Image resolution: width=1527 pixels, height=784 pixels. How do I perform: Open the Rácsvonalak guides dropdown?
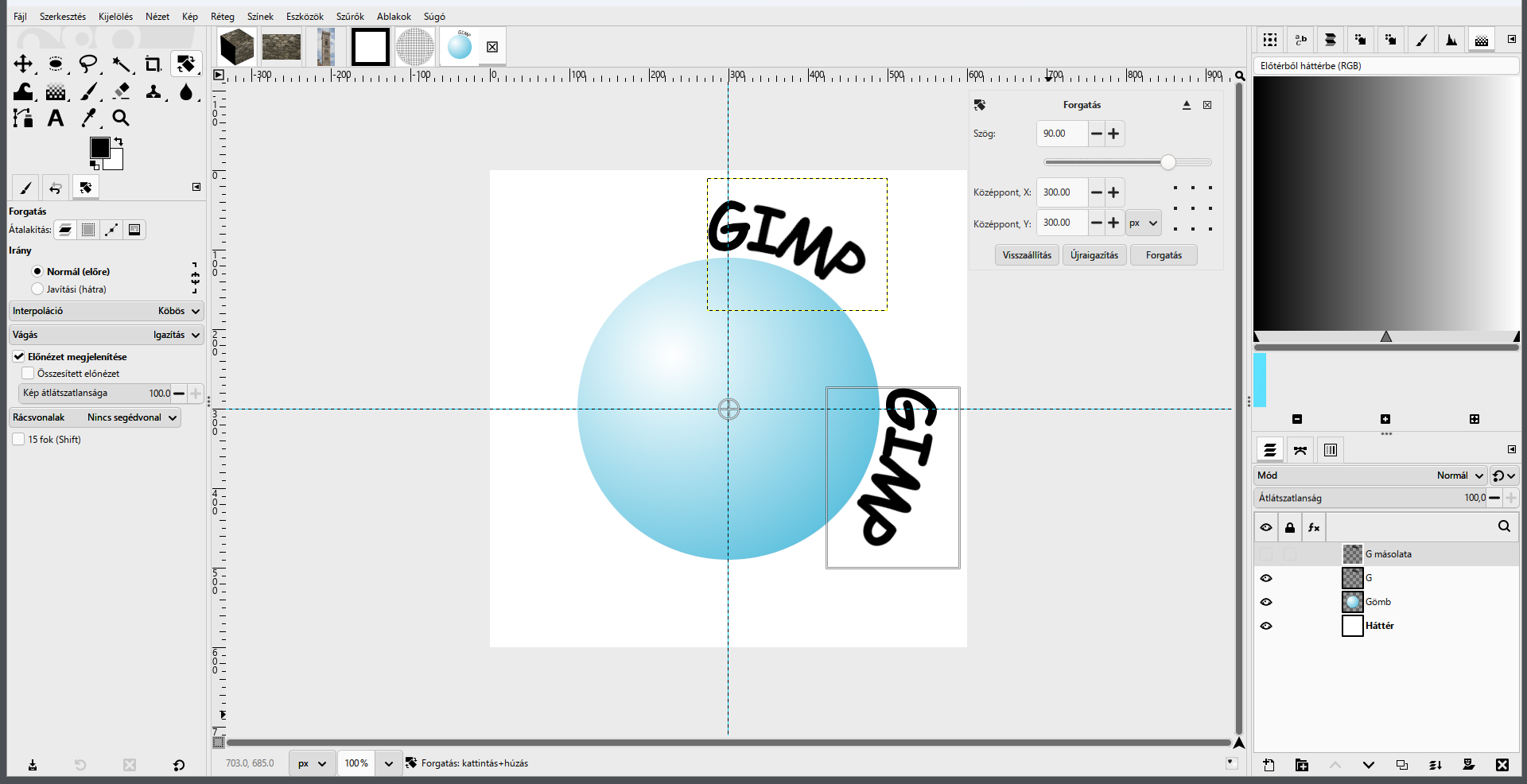pos(95,417)
